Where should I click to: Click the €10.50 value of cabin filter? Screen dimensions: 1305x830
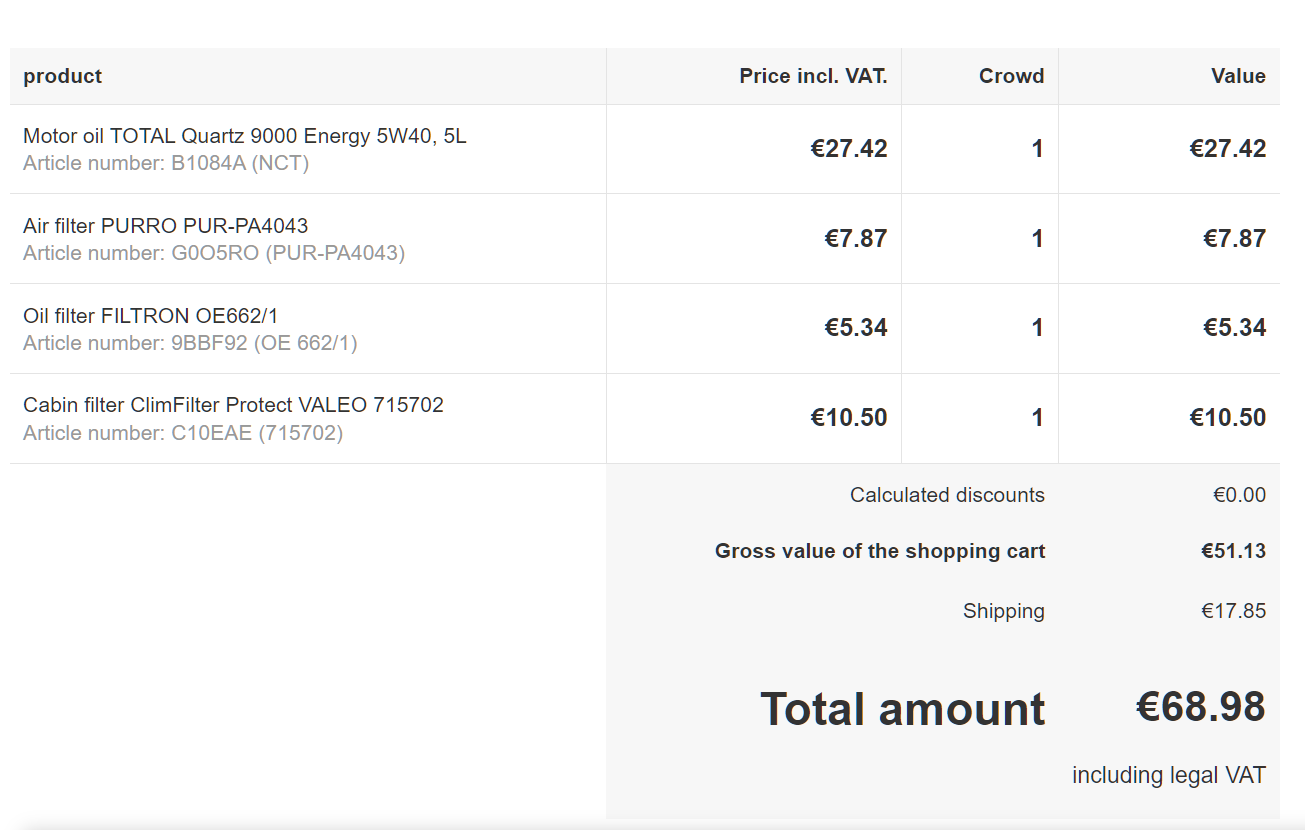click(1227, 418)
